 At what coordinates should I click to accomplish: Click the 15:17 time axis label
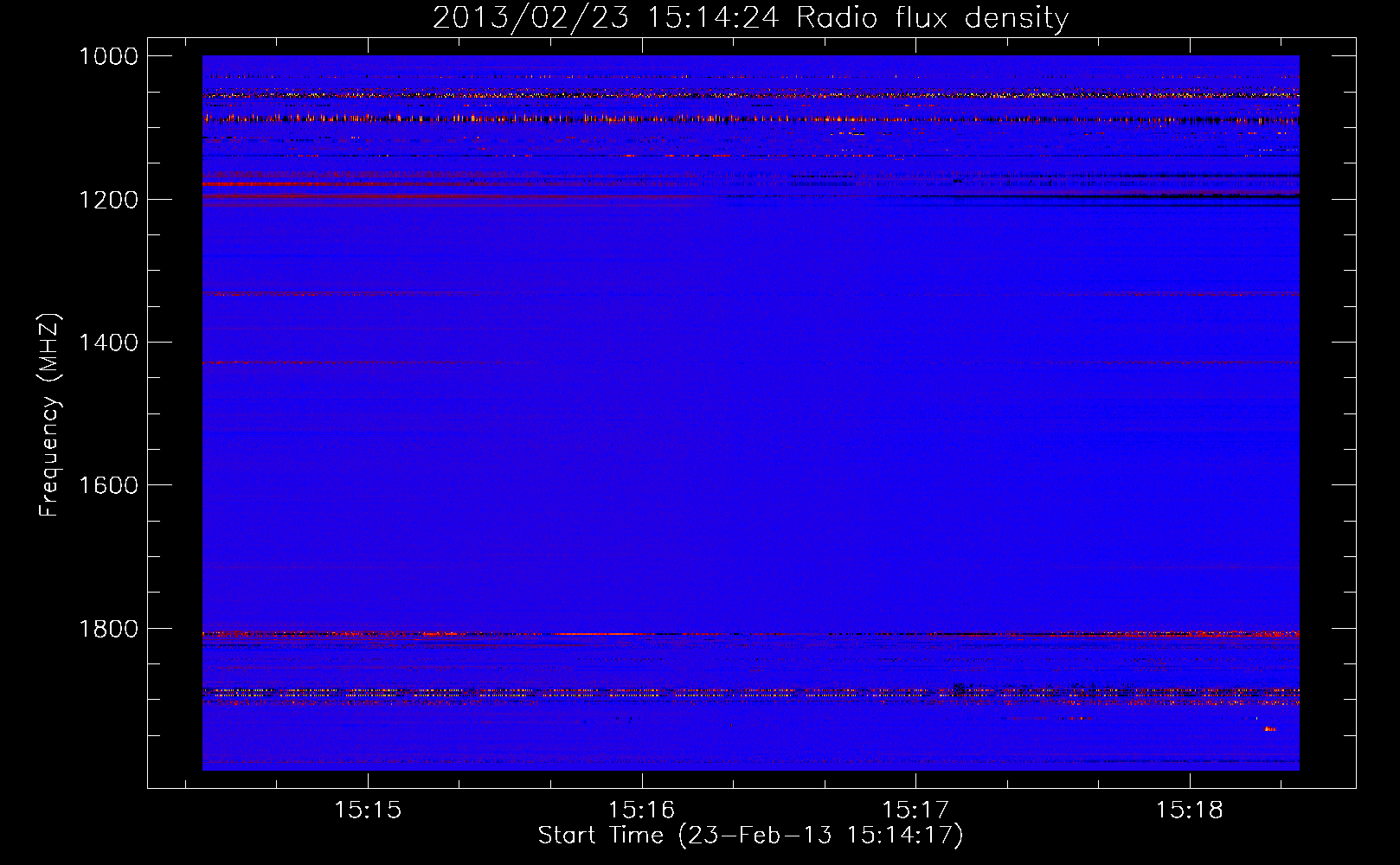915,811
